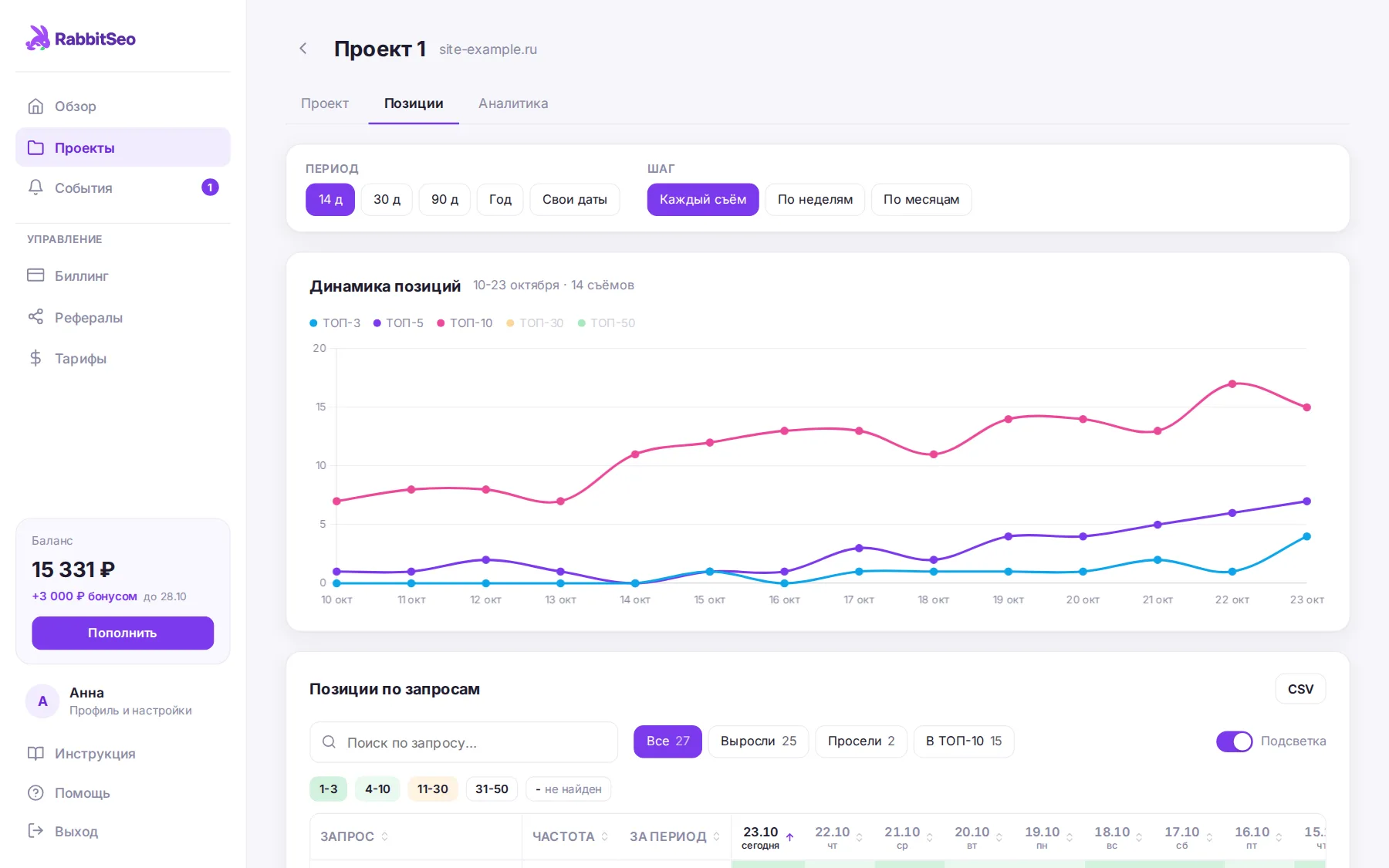The image size is (1389, 868).
Task: Go back using the left chevron arrow
Action: [x=303, y=49]
